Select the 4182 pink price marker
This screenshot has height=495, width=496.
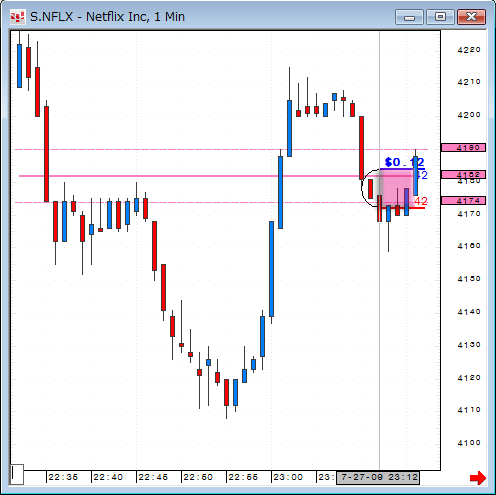click(463, 174)
